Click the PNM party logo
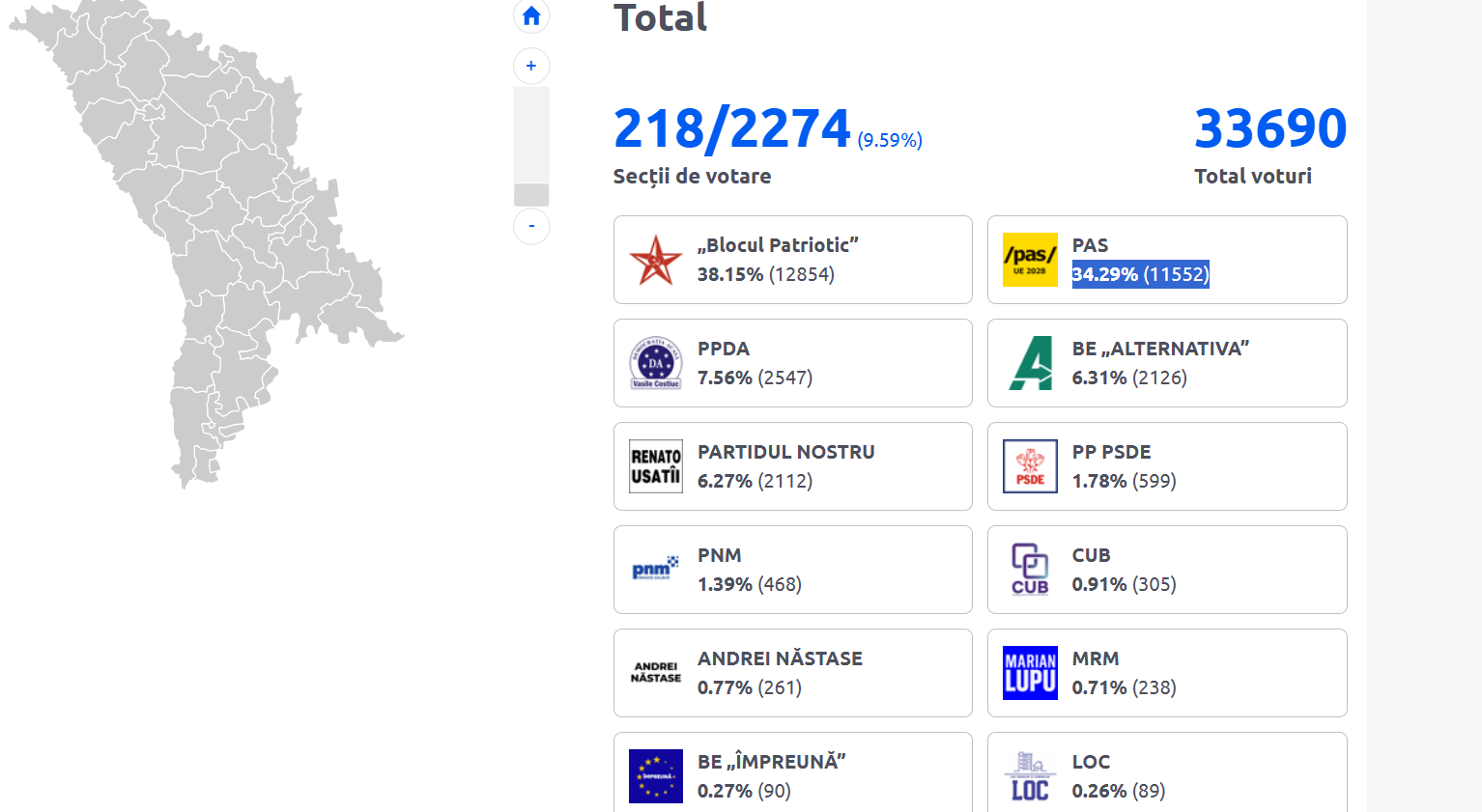The image size is (1482, 812). (x=655, y=570)
